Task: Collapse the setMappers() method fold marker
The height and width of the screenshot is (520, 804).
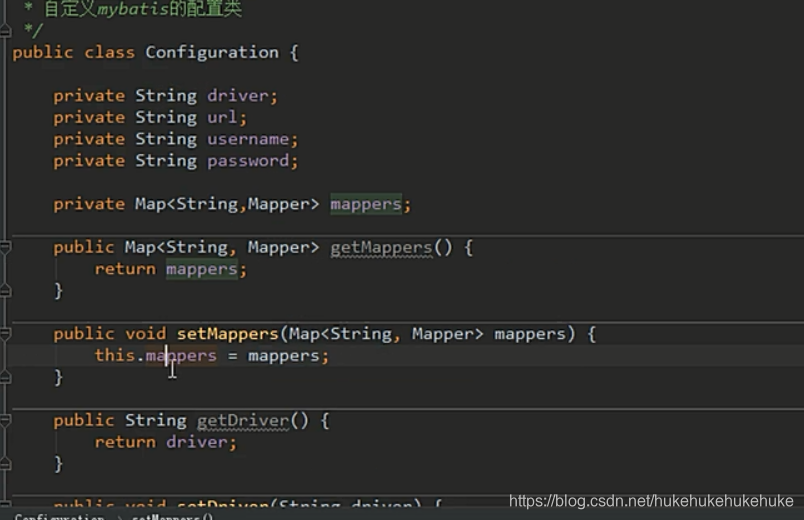Action: click(5, 334)
